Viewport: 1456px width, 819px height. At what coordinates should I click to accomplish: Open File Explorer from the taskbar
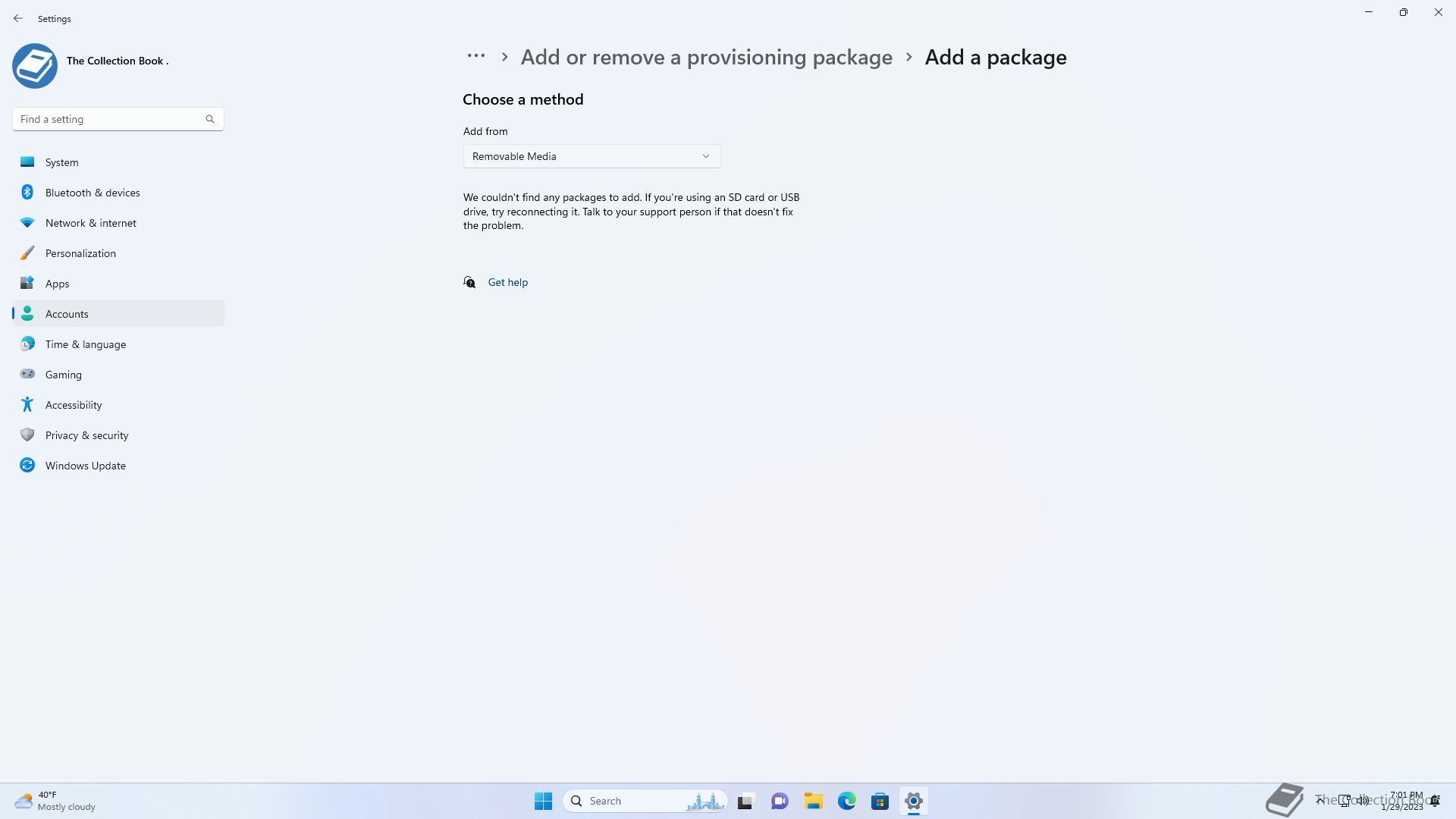813,801
